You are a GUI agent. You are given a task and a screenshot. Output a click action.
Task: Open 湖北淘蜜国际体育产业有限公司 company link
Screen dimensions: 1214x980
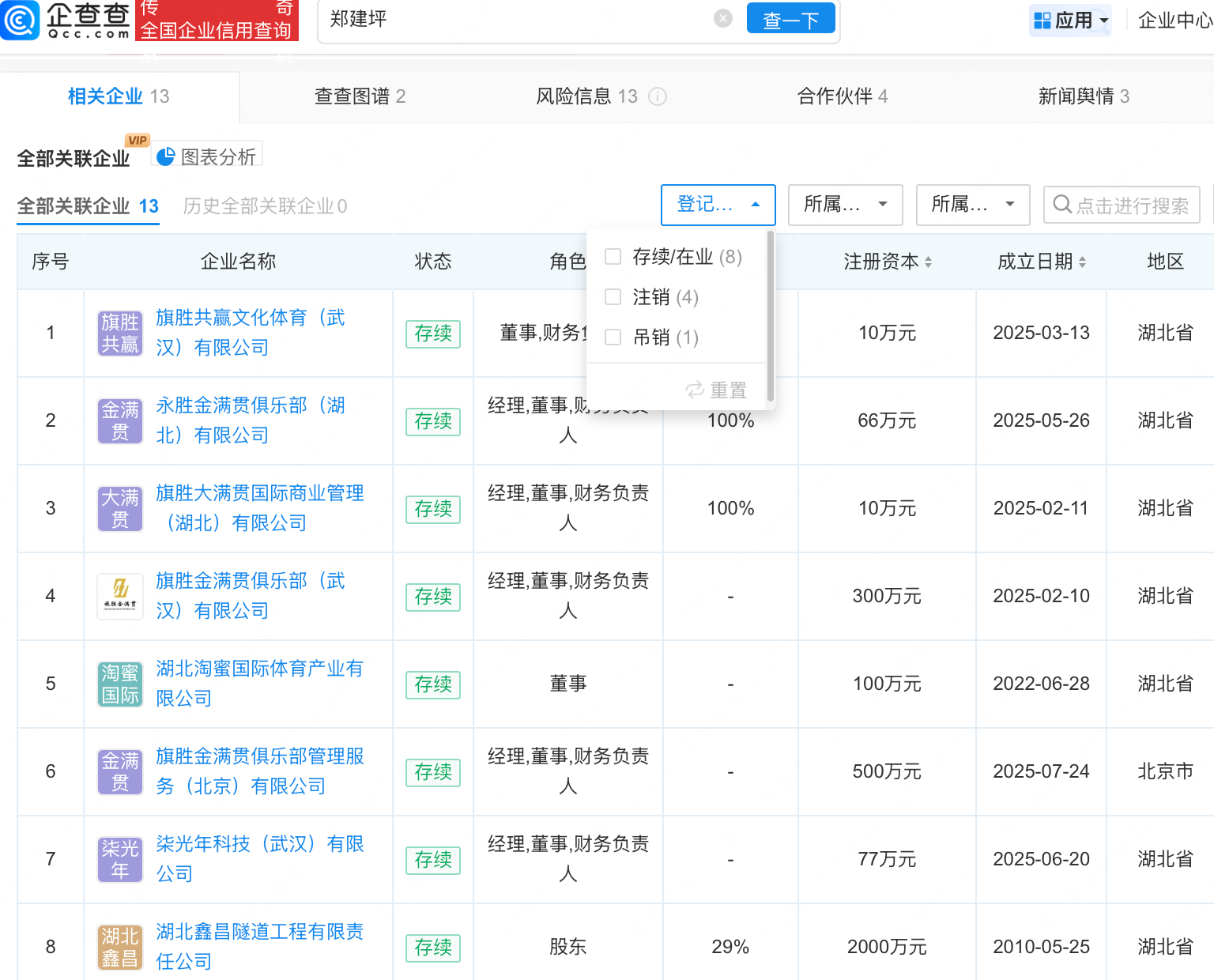click(259, 684)
